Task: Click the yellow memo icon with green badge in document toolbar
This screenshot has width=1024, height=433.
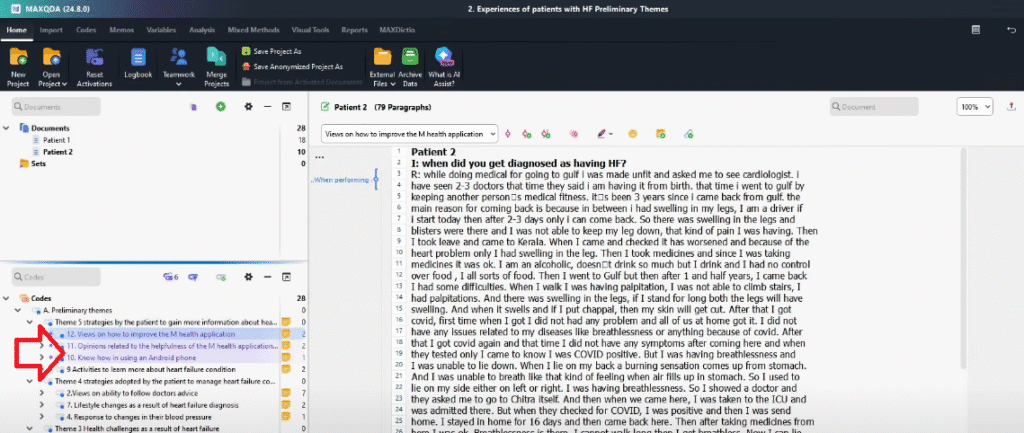Action: pos(660,133)
